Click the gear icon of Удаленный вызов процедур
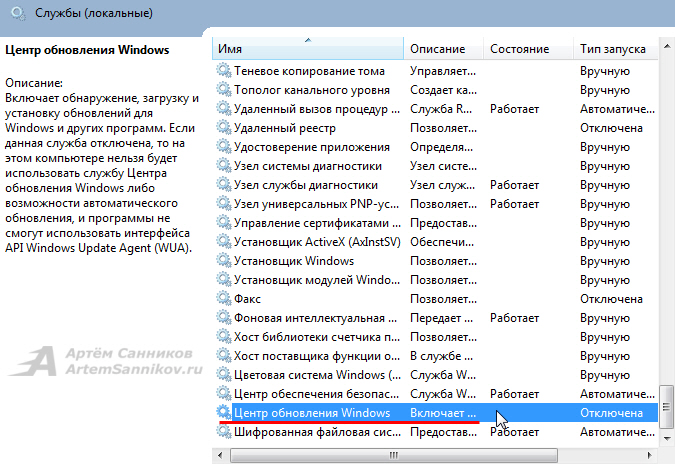This screenshot has width=675, height=464. (x=223, y=108)
